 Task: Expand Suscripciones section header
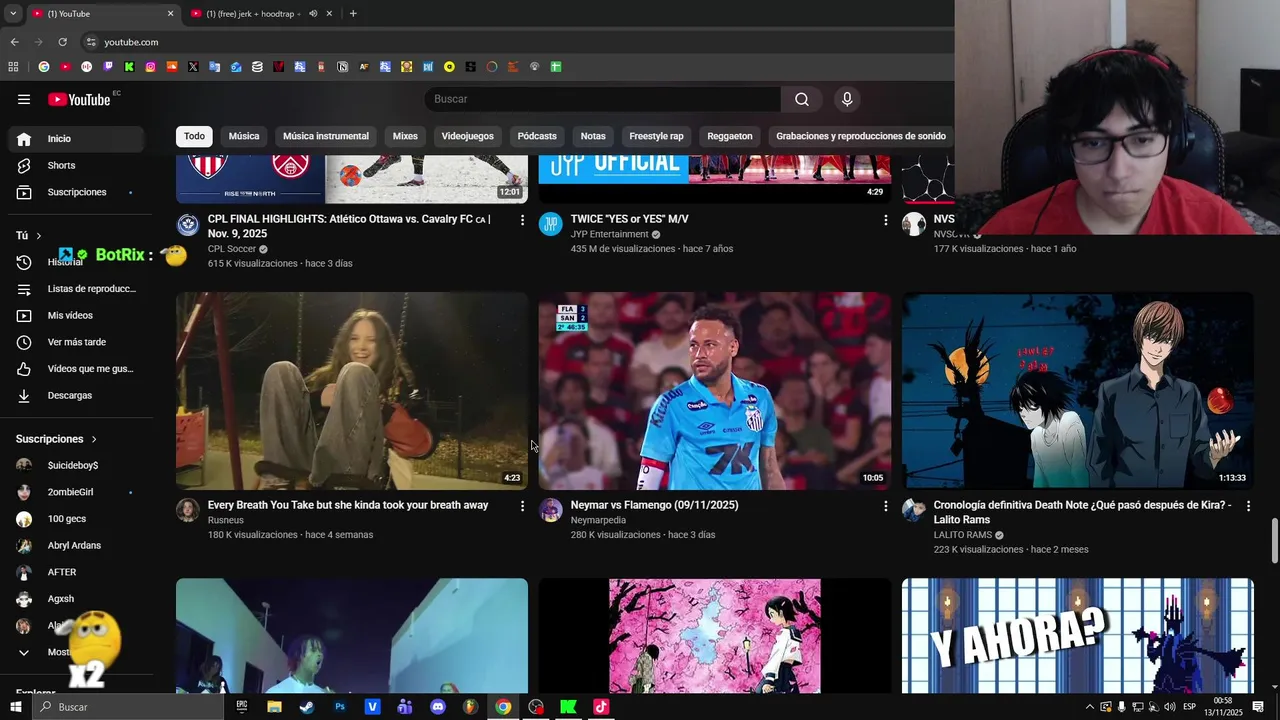(x=57, y=439)
